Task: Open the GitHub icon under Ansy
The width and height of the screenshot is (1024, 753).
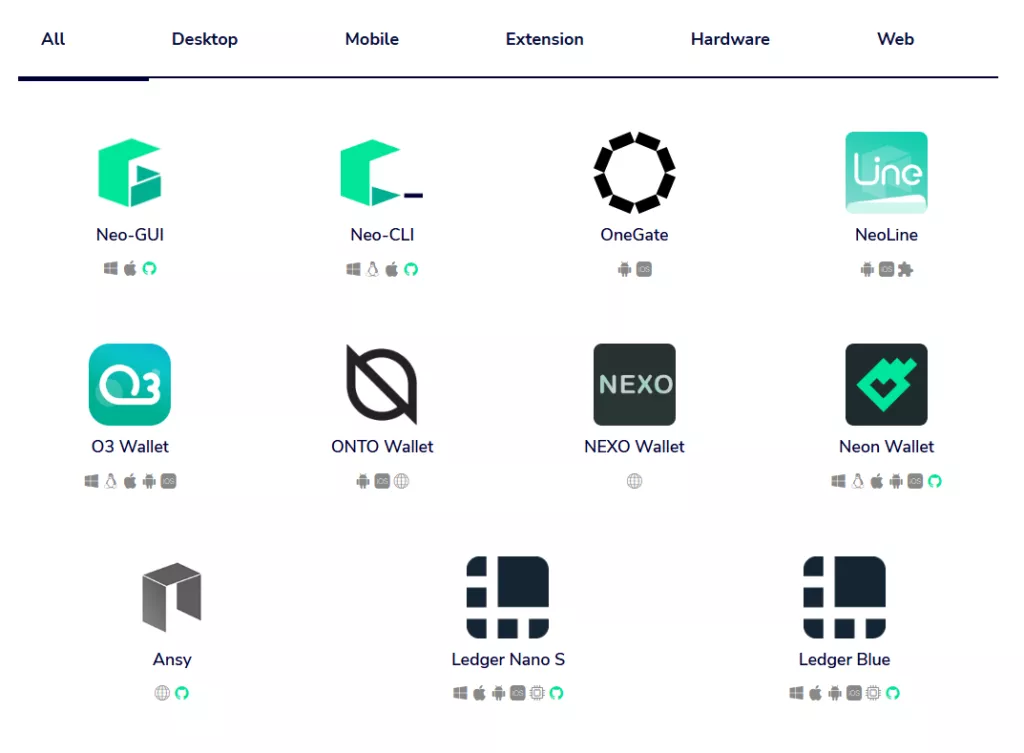Action: point(182,693)
